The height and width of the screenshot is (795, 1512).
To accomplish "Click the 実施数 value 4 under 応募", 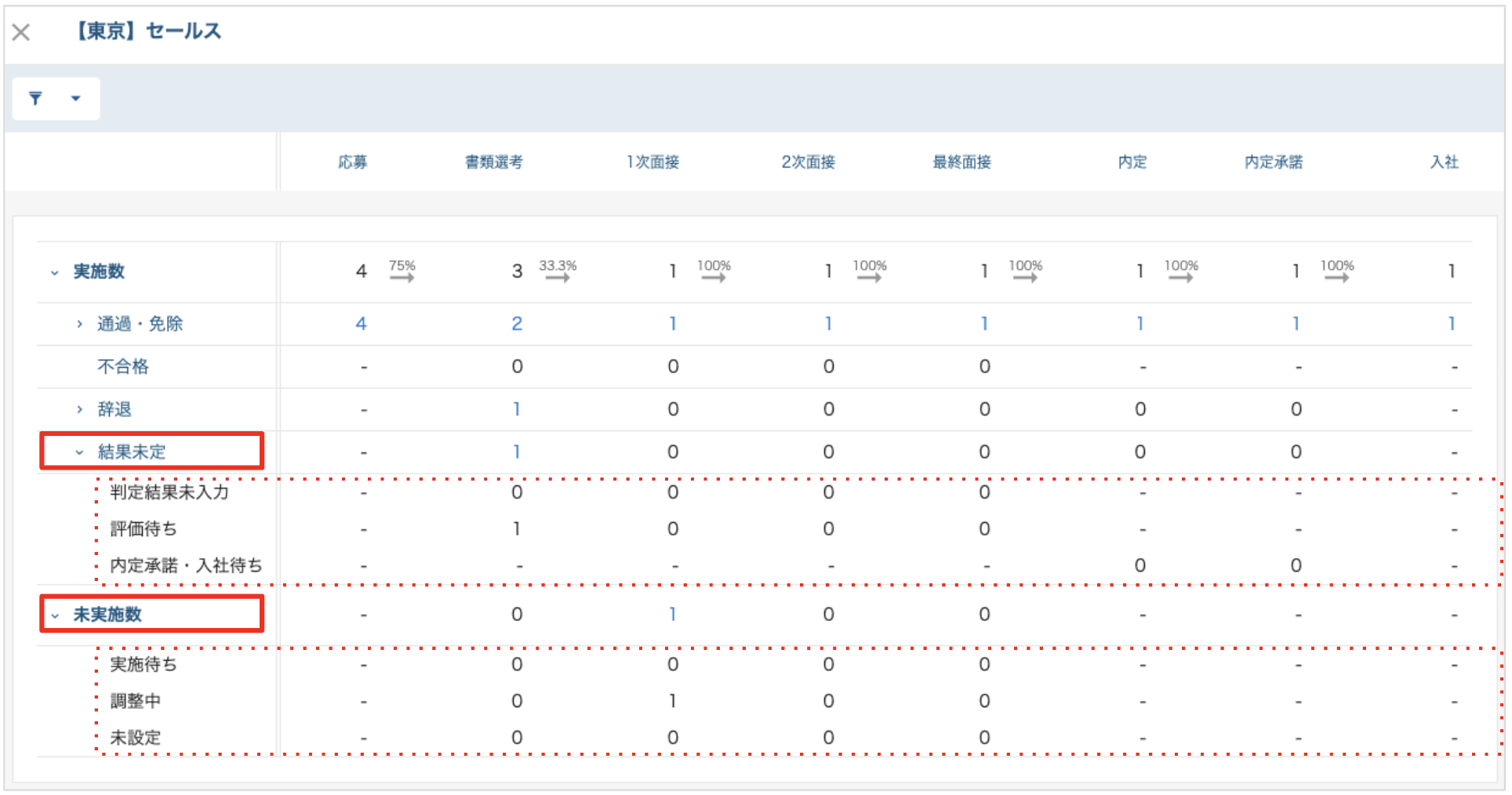I will [x=361, y=271].
